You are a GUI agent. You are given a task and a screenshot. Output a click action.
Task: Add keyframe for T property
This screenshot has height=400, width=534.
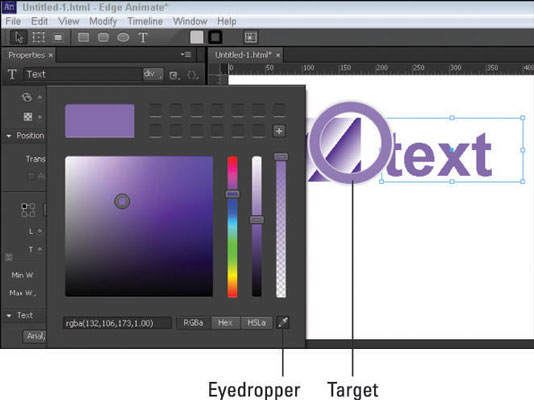(40, 250)
